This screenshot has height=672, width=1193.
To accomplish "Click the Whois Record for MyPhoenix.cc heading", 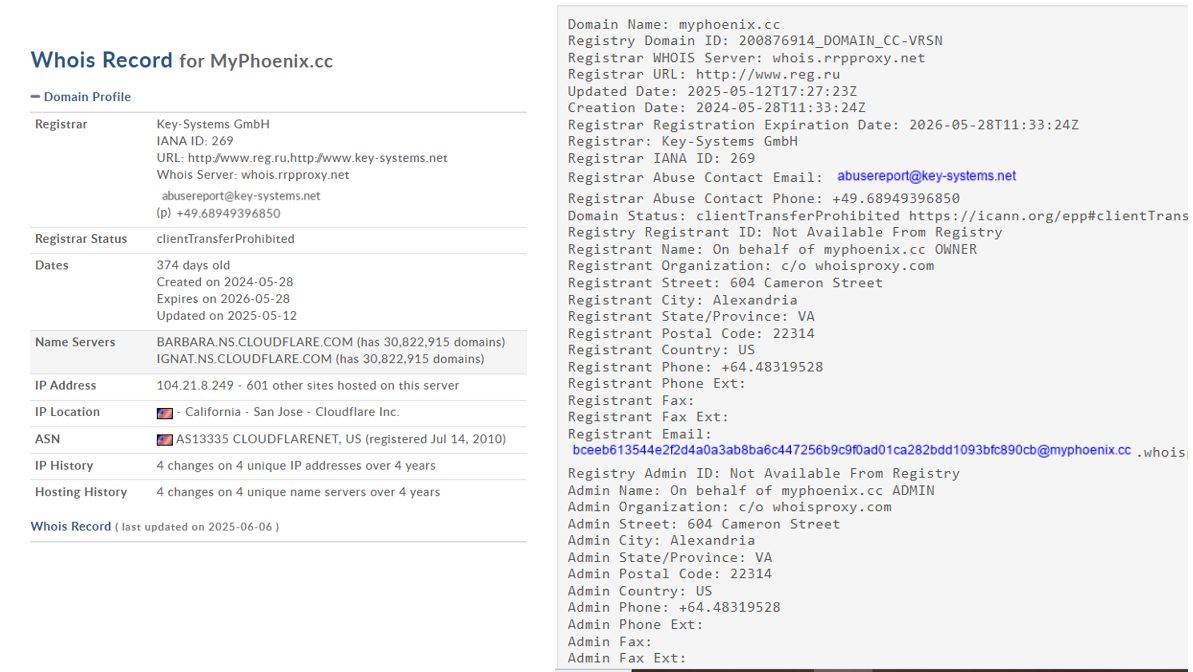I will pyautogui.click(x=182, y=60).
